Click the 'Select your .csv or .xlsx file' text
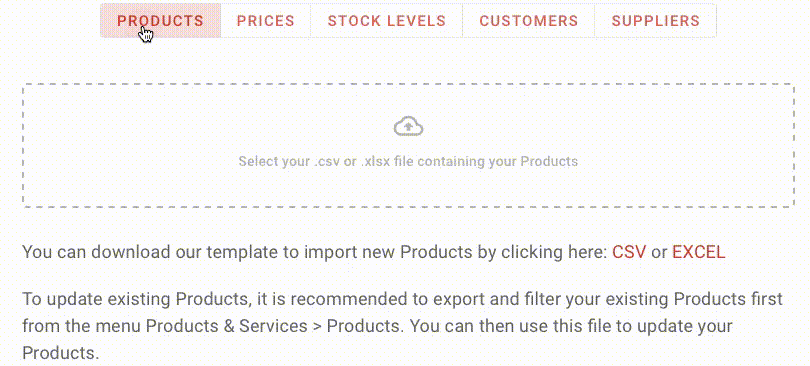810x366 pixels. (x=408, y=162)
